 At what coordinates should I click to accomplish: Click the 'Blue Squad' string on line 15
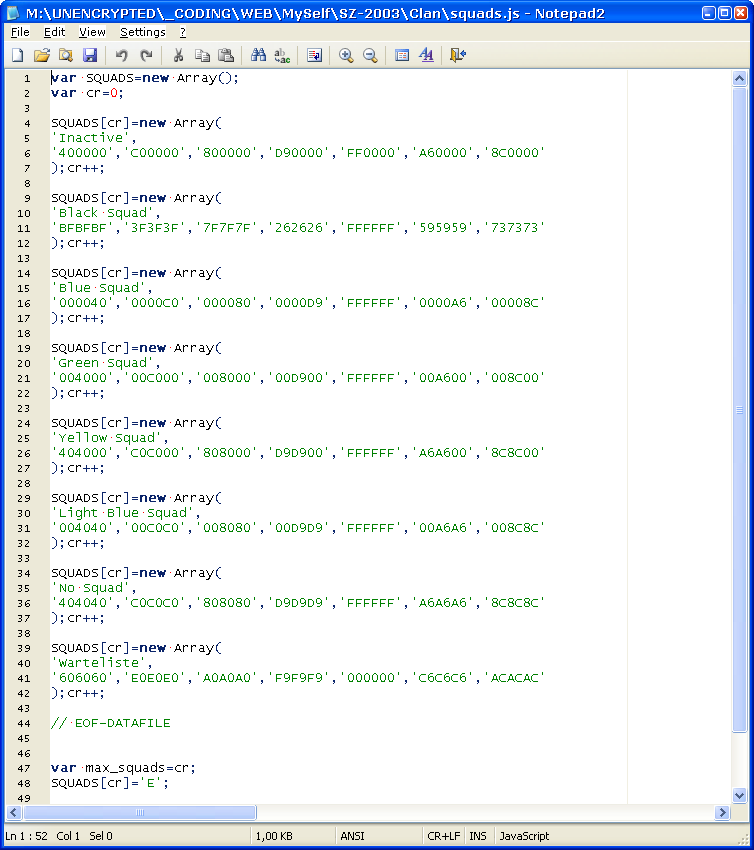pyautogui.click(x=99, y=288)
